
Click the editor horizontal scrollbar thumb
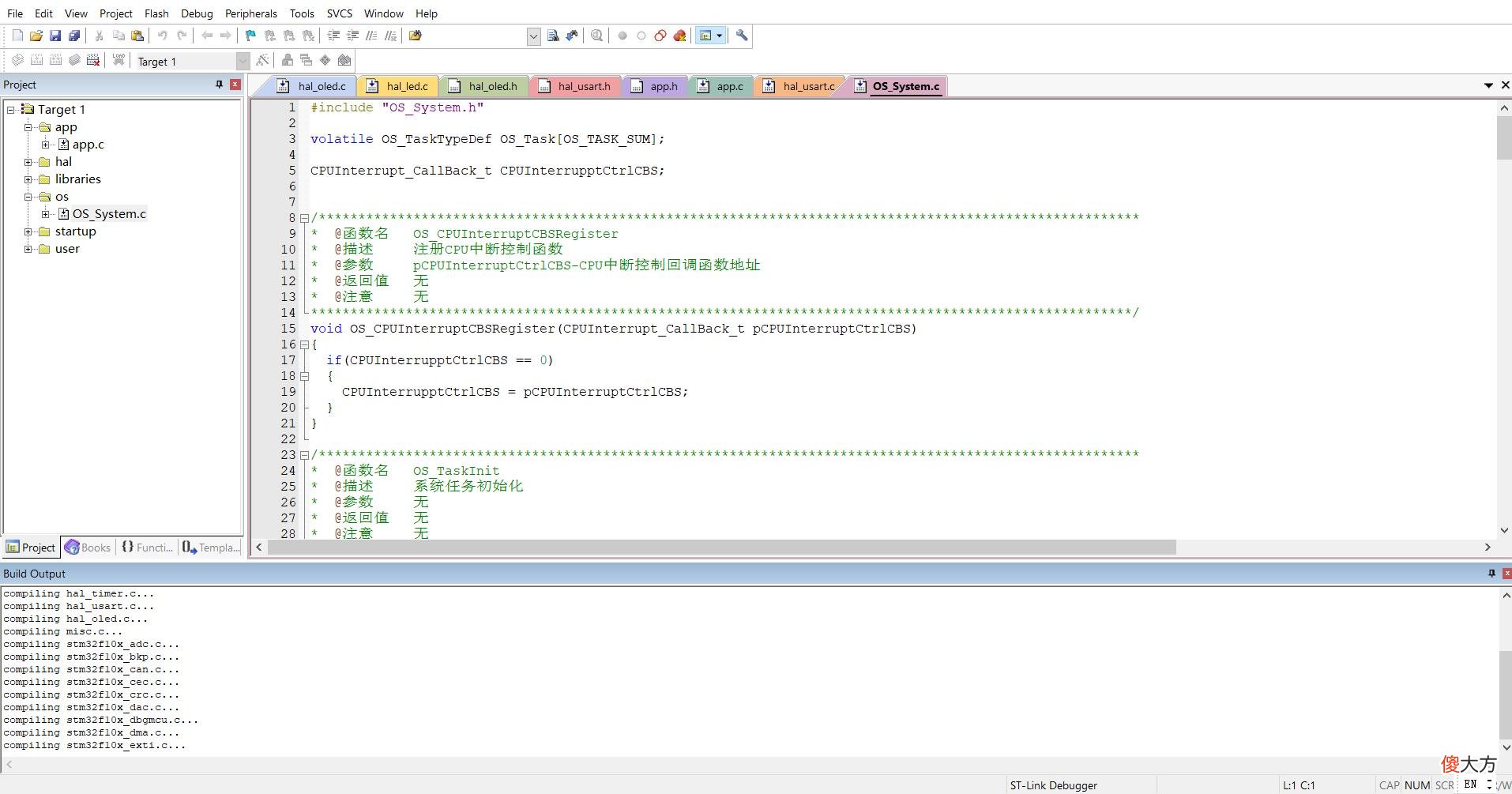722,547
